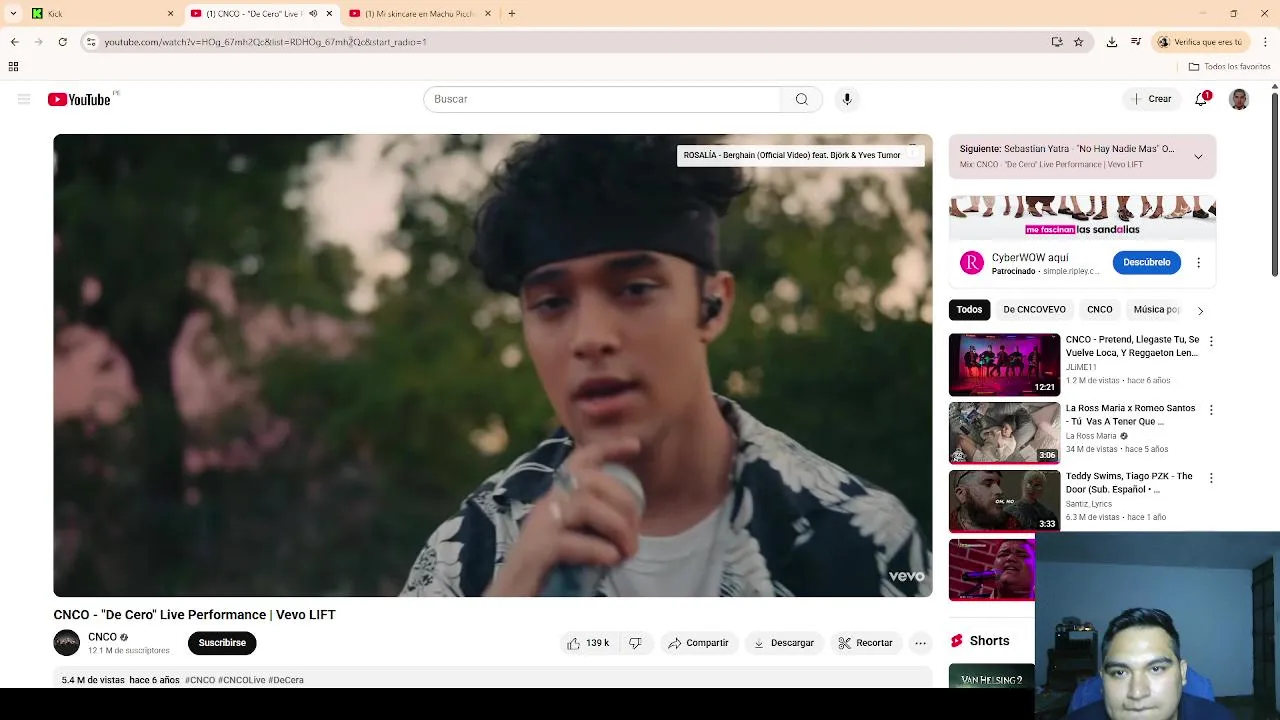Play the Teddy Swims thumbnail 3:33
The width and height of the screenshot is (1280, 720).
(1004, 501)
